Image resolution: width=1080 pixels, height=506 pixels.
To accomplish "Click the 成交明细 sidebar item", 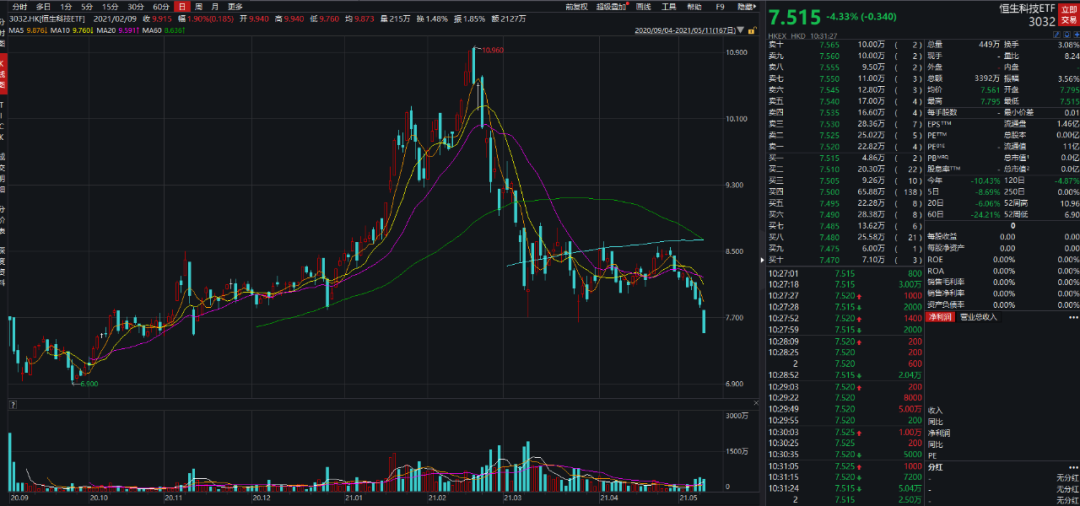I will tap(4, 173).
